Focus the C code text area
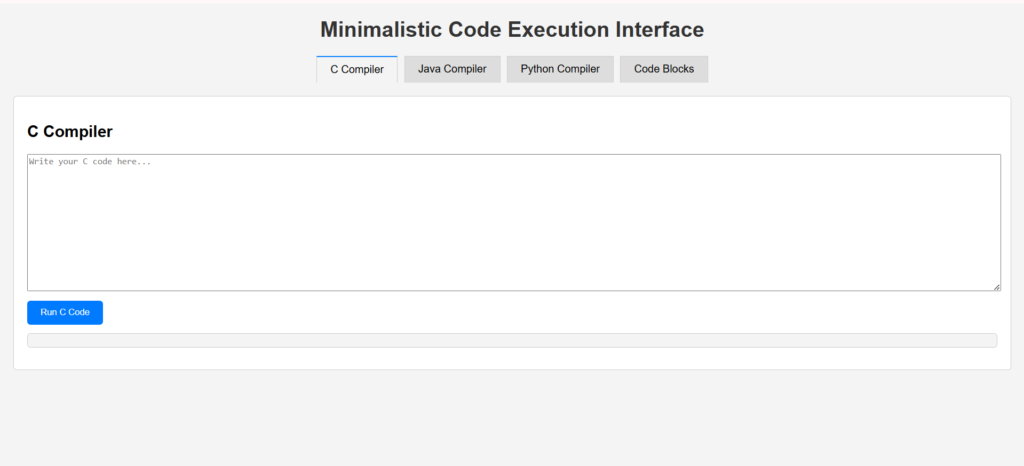Viewport: 1024px width, 466px height. click(513, 222)
